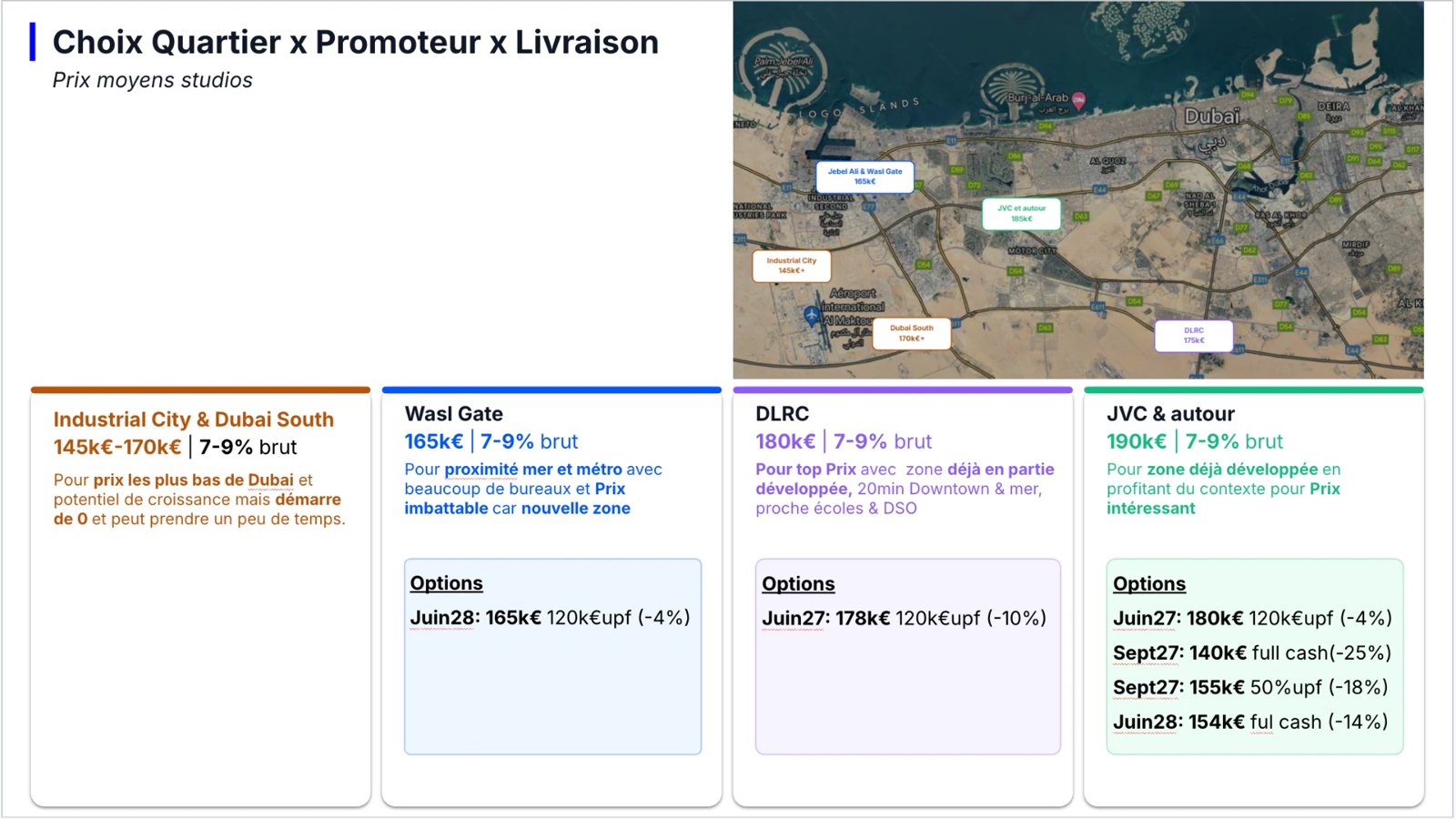Click "7-9% brut" in the DLRC card
This screenshot has width=1456, height=819.
tap(883, 441)
